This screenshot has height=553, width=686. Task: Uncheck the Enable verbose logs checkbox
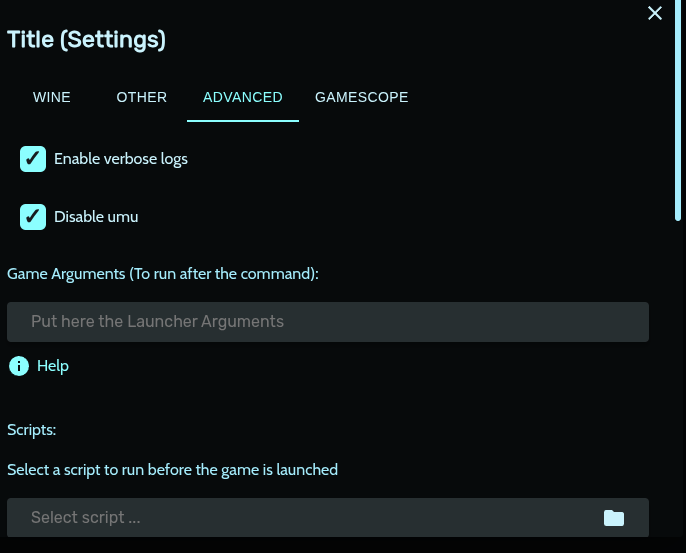tap(33, 159)
